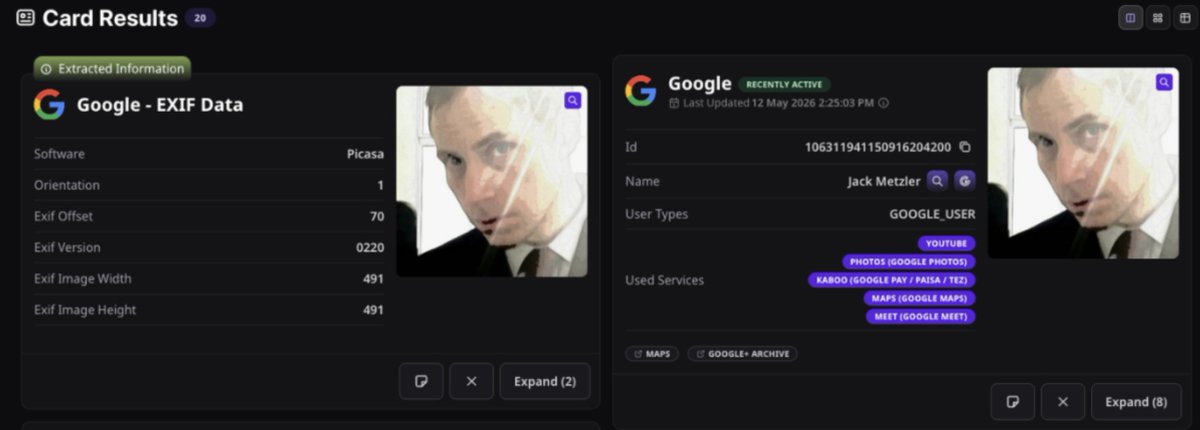Select the Software value Picasa
The height and width of the screenshot is (430, 1200).
pyautogui.click(x=365, y=154)
